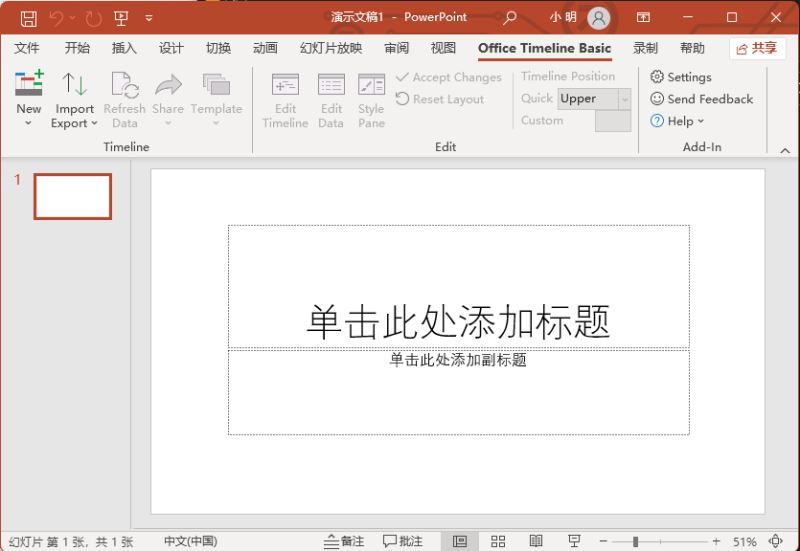
Task: Open the 文件 menu
Action: click(27, 49)
